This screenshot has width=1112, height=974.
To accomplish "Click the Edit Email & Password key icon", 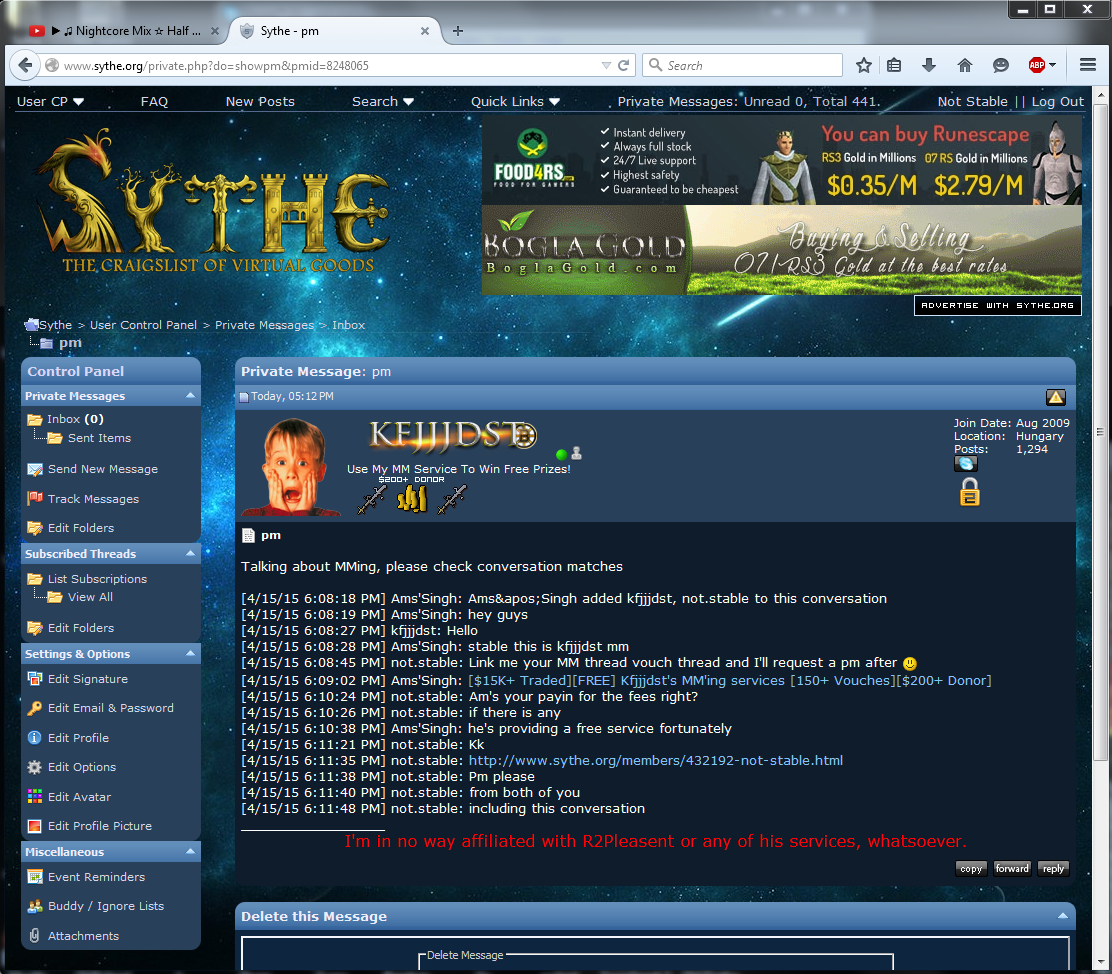I will (x=35, y=708).
